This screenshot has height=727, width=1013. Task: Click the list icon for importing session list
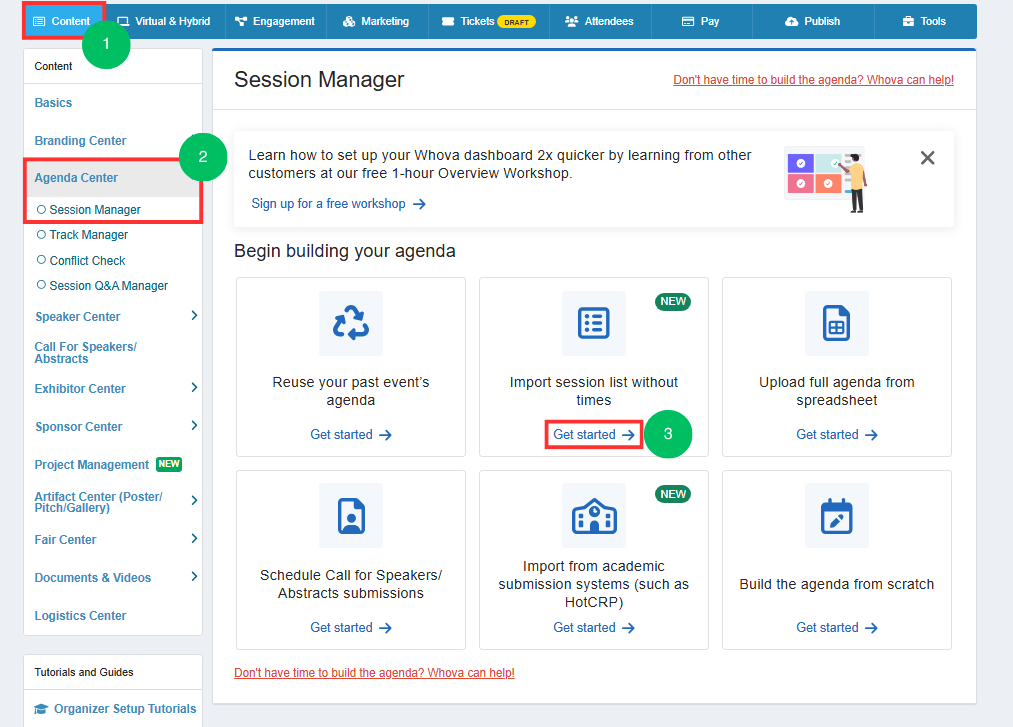point(594,322)
